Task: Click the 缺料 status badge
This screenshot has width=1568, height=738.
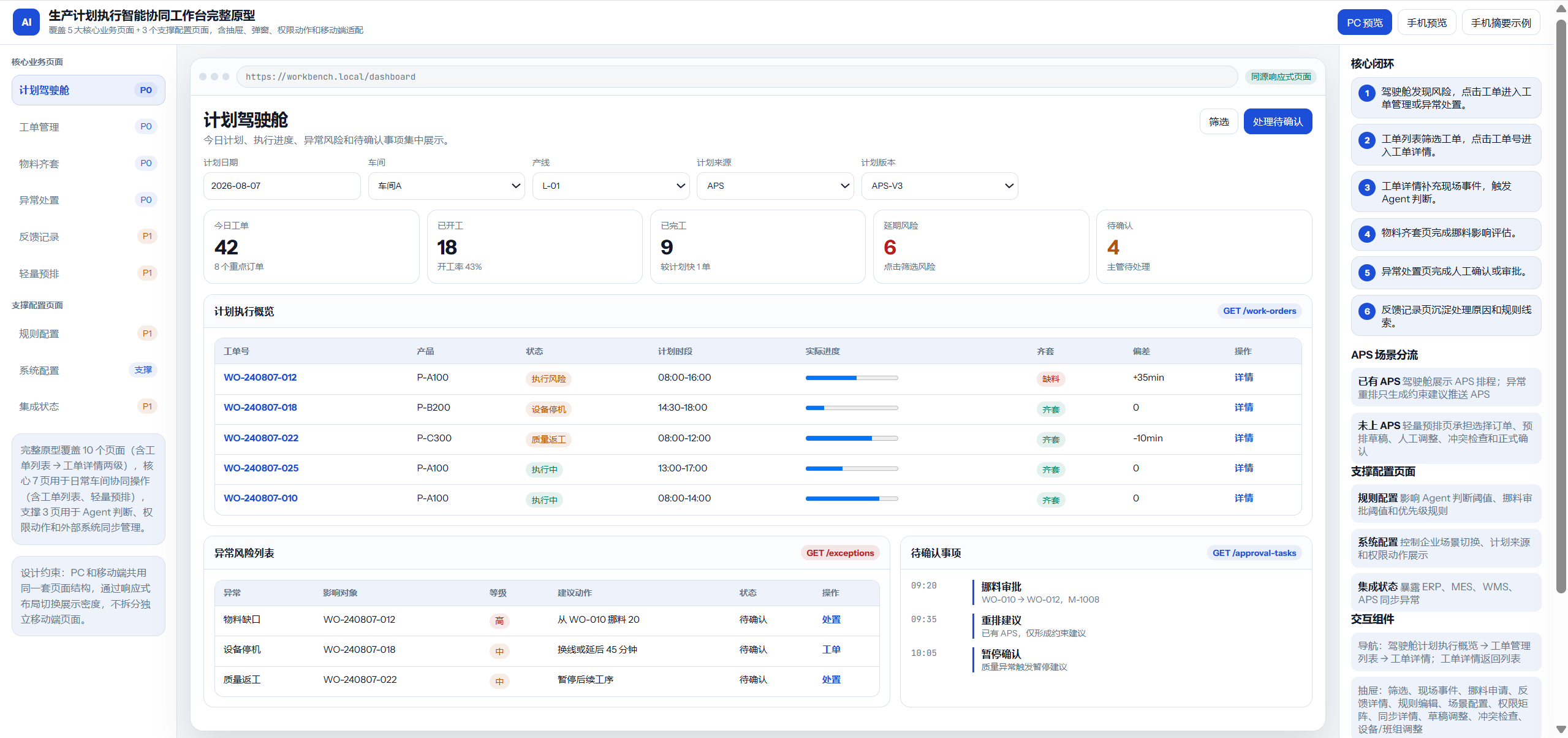Action: tap(1050, 379)
